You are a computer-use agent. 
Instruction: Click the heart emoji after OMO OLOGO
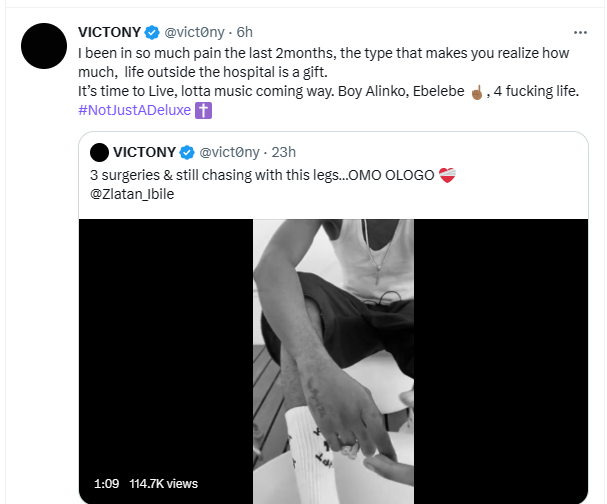(447, 174)
